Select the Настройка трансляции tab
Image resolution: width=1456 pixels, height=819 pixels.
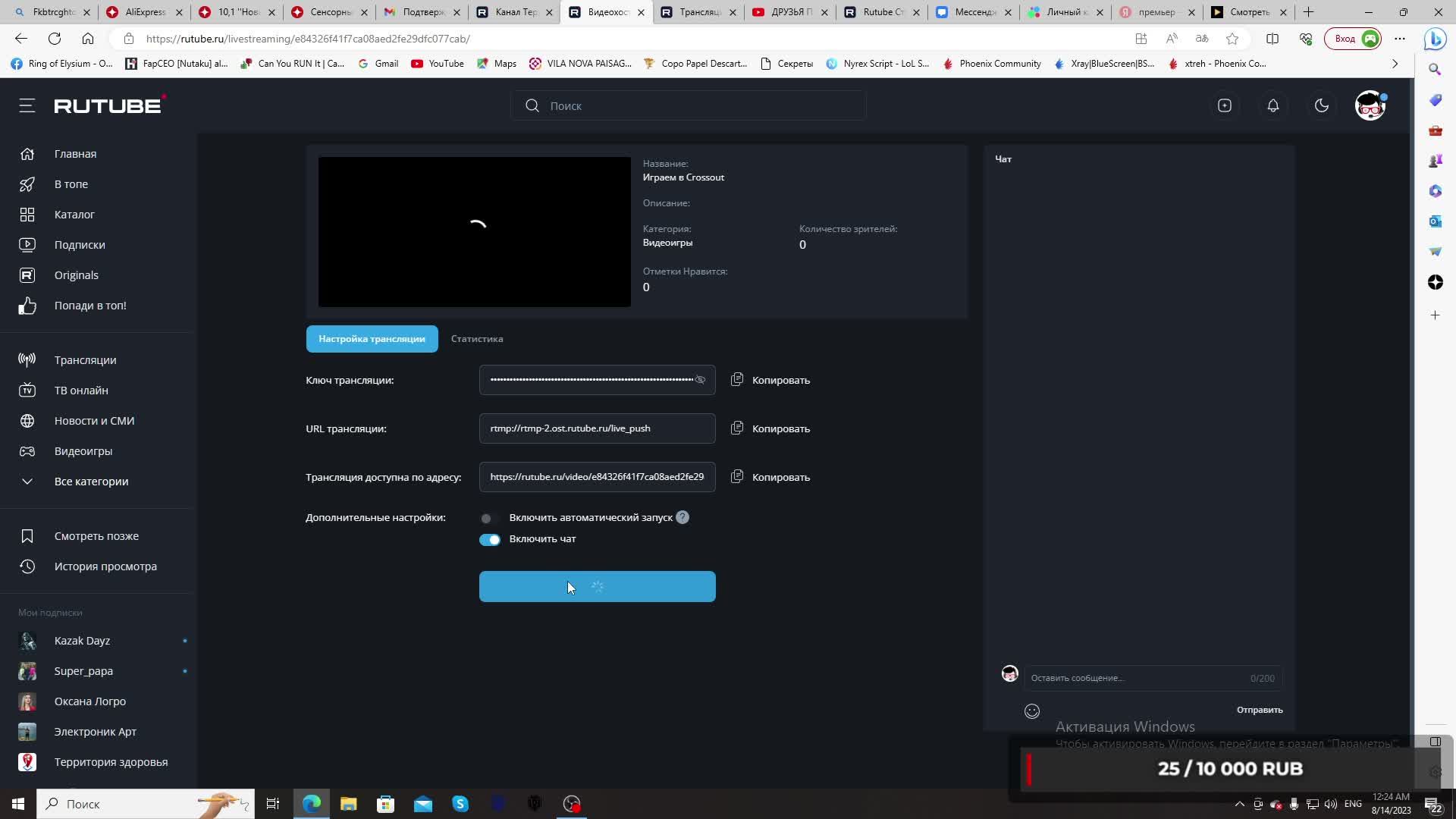click(x=372, y=339)
